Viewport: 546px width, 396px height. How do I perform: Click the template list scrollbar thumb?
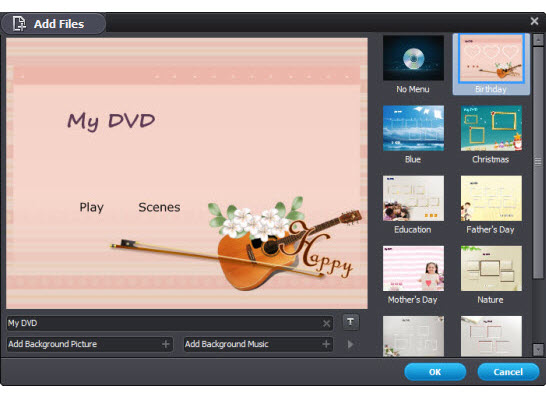(538, 162)
